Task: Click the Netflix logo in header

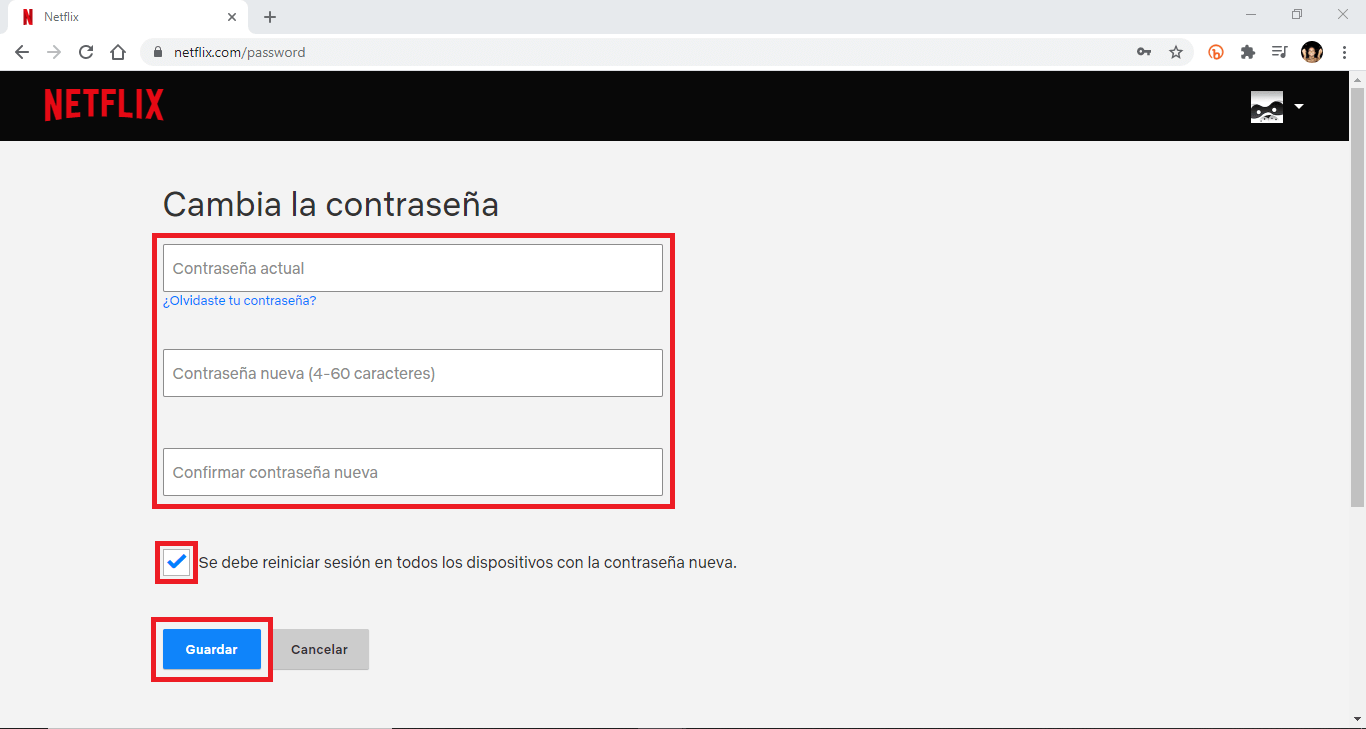Action: (104, 105)
